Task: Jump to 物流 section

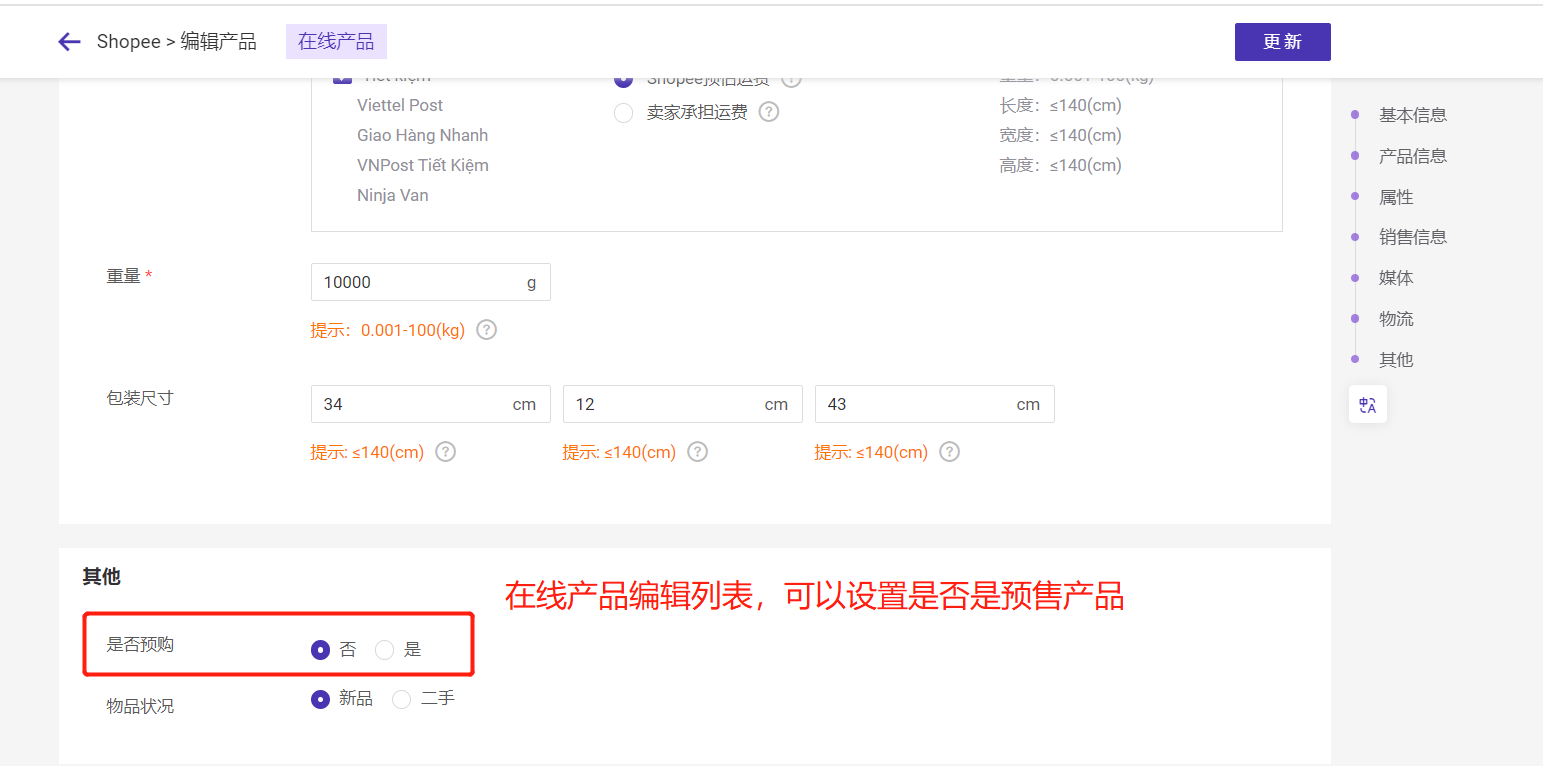Action: (1396, 319)
